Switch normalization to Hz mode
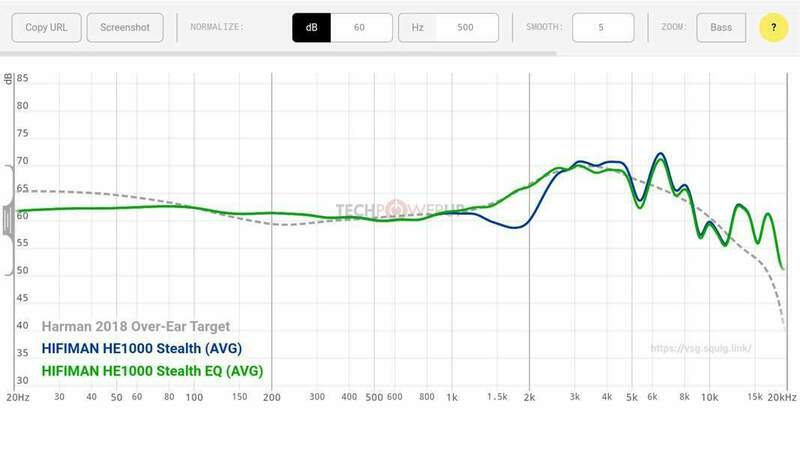 pos(417,28)
